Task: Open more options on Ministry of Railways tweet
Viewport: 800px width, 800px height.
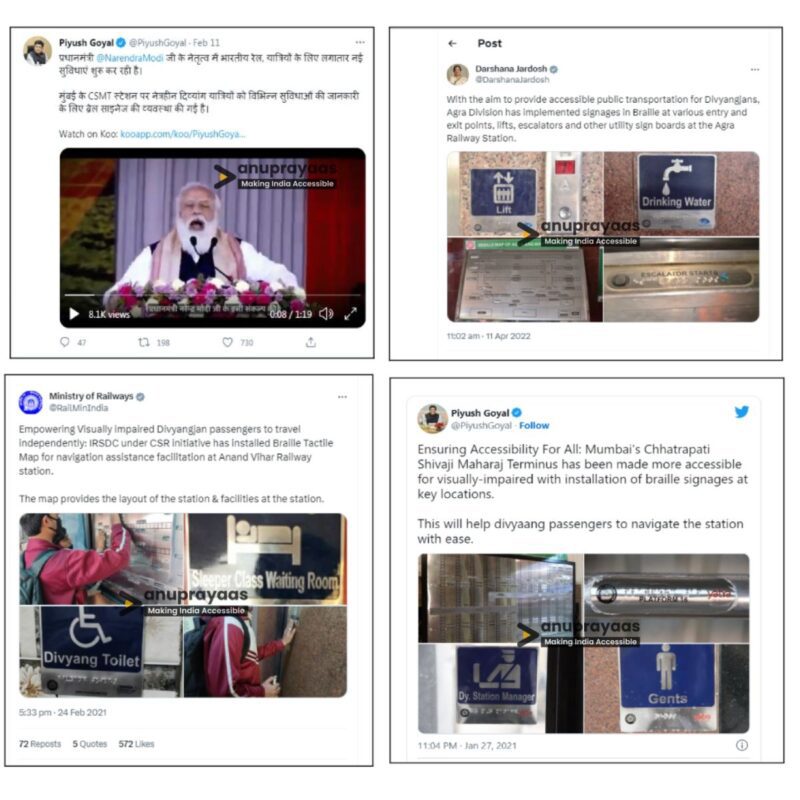Action: coord(342,397)
